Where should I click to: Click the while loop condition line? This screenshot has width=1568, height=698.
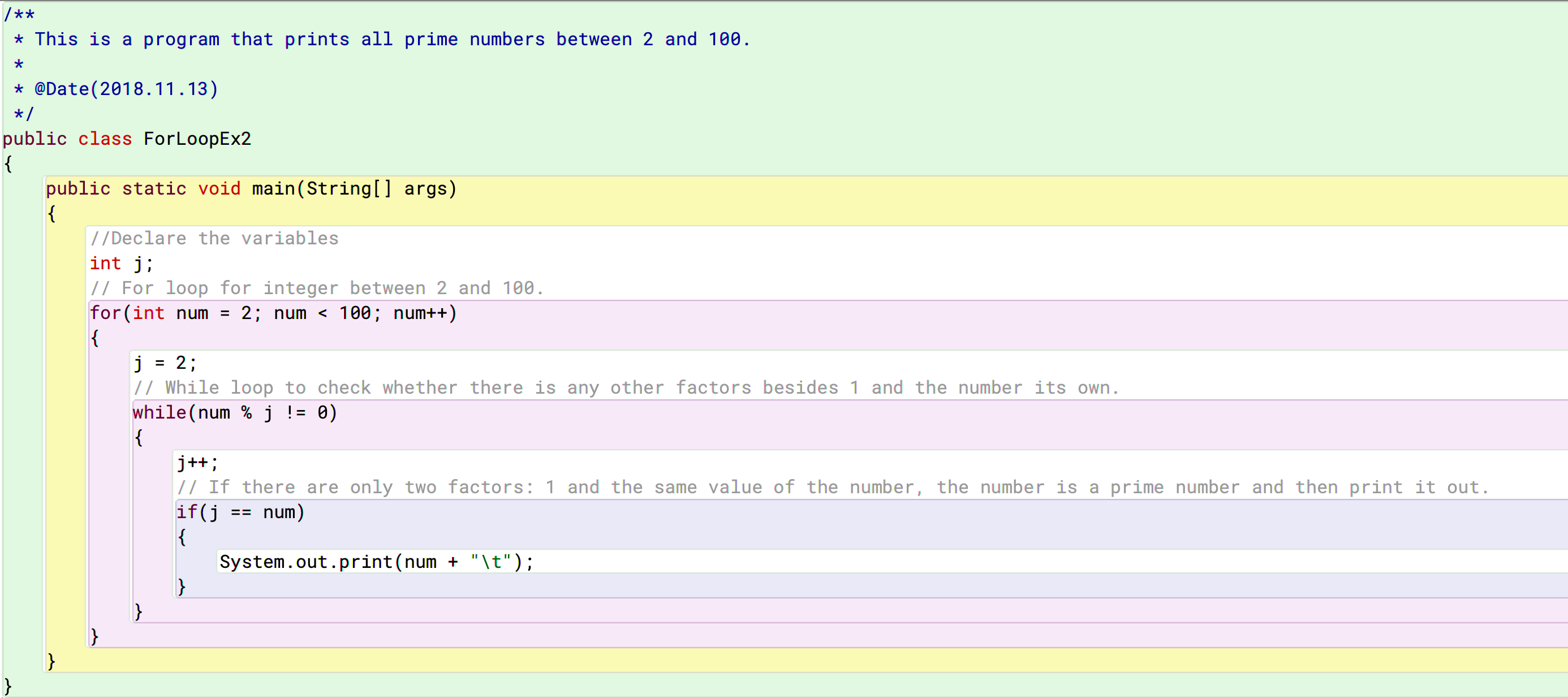(x=234, y=412)
